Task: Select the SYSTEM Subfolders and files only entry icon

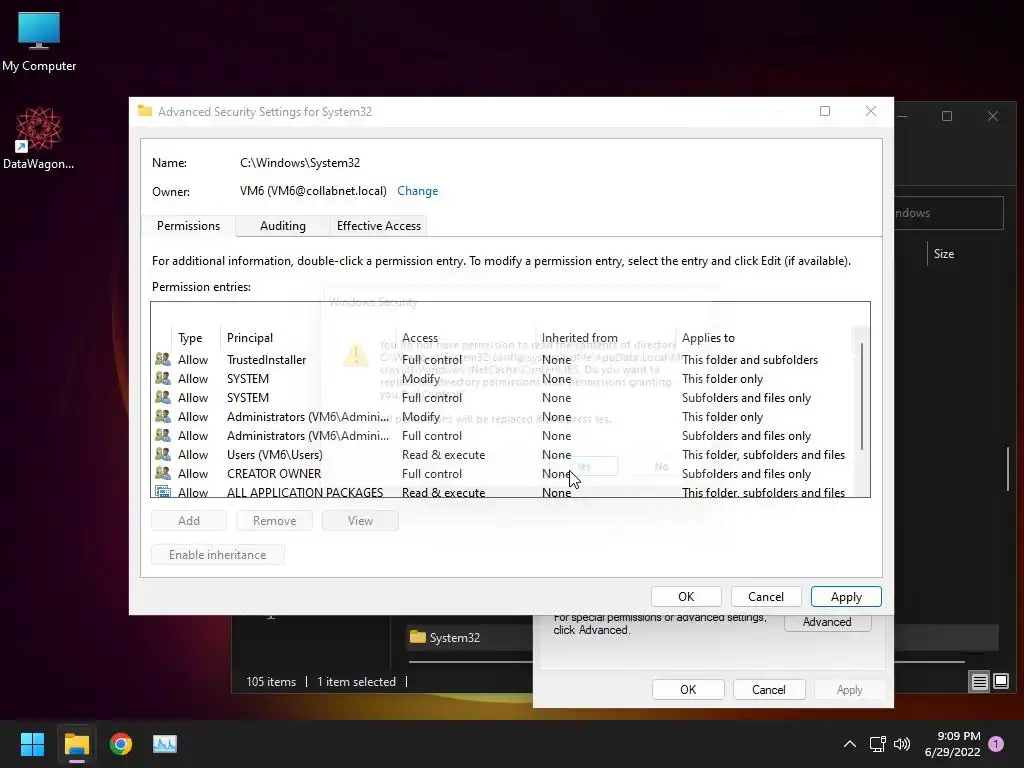Action: (x=163, y=397)
